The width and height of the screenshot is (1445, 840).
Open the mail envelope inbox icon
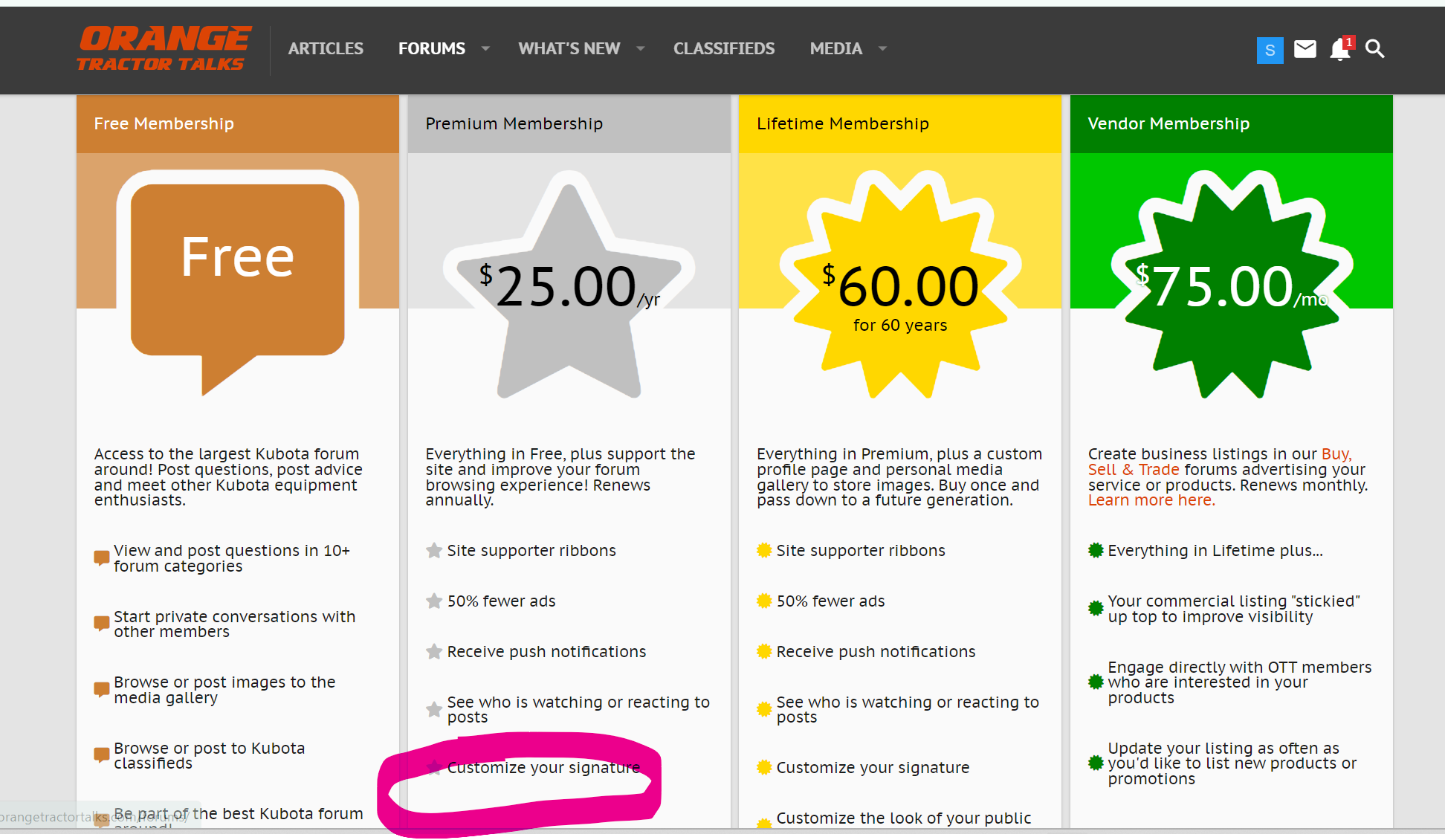point(1305,49)
